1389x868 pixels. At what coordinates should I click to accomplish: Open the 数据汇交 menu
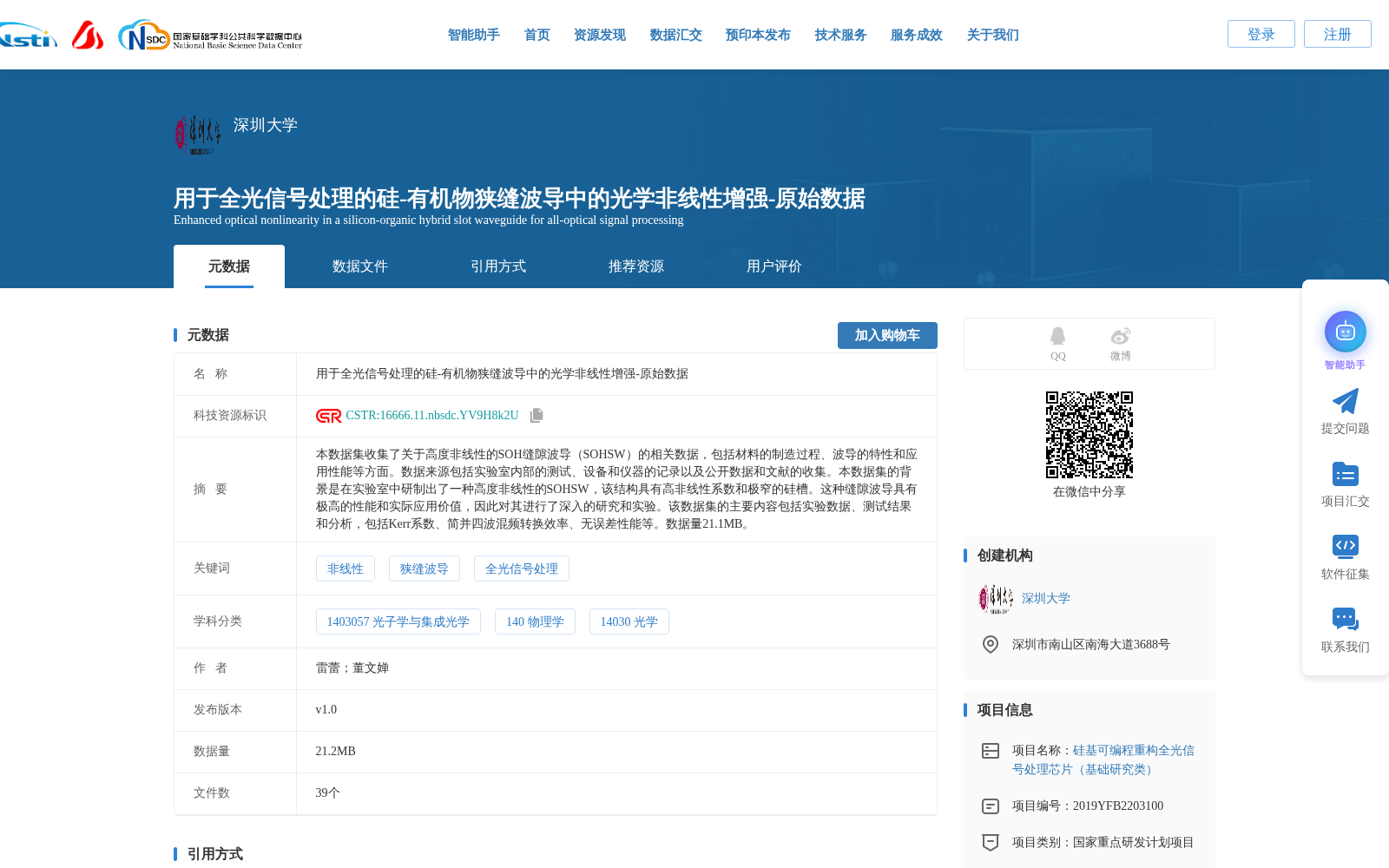pyautogui.click(x=676, y=35)
